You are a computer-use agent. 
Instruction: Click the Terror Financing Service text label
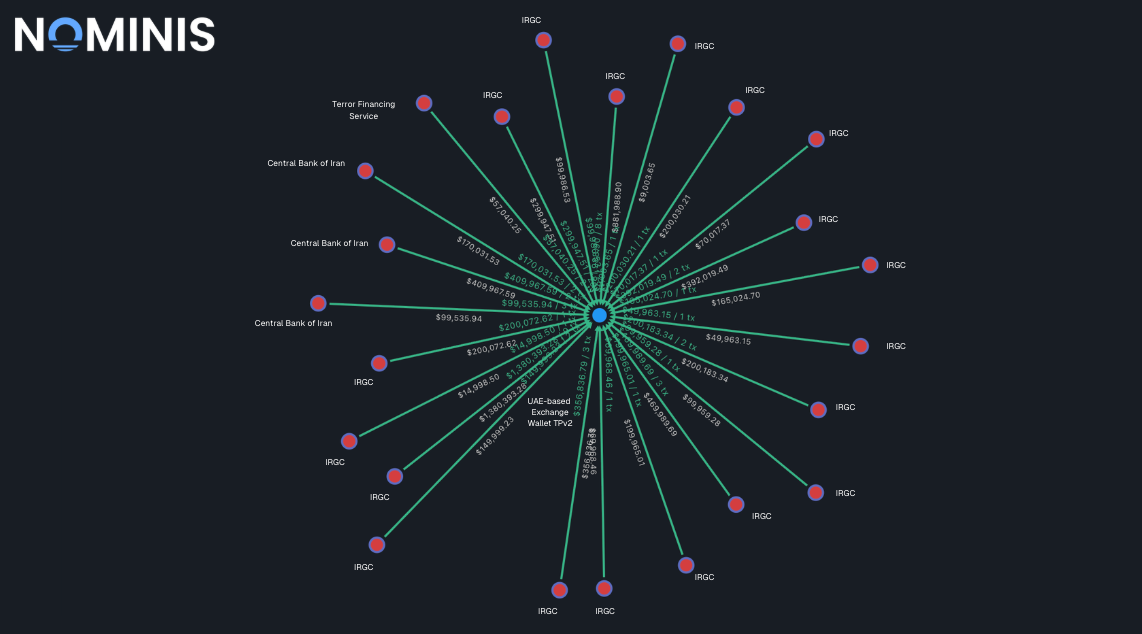(x=363, y=110)
